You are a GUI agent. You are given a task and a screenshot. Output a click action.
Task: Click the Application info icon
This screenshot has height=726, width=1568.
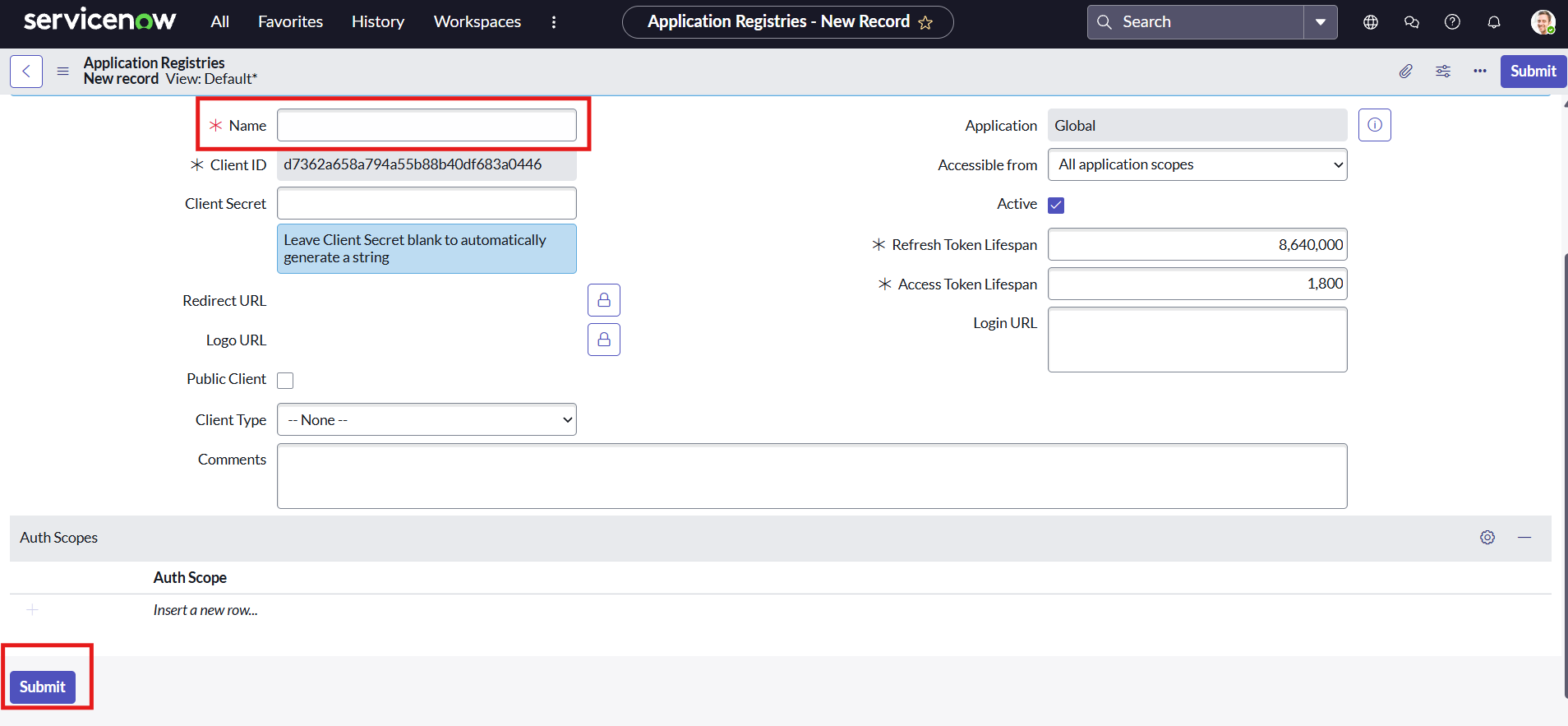tap(1374, 125)
